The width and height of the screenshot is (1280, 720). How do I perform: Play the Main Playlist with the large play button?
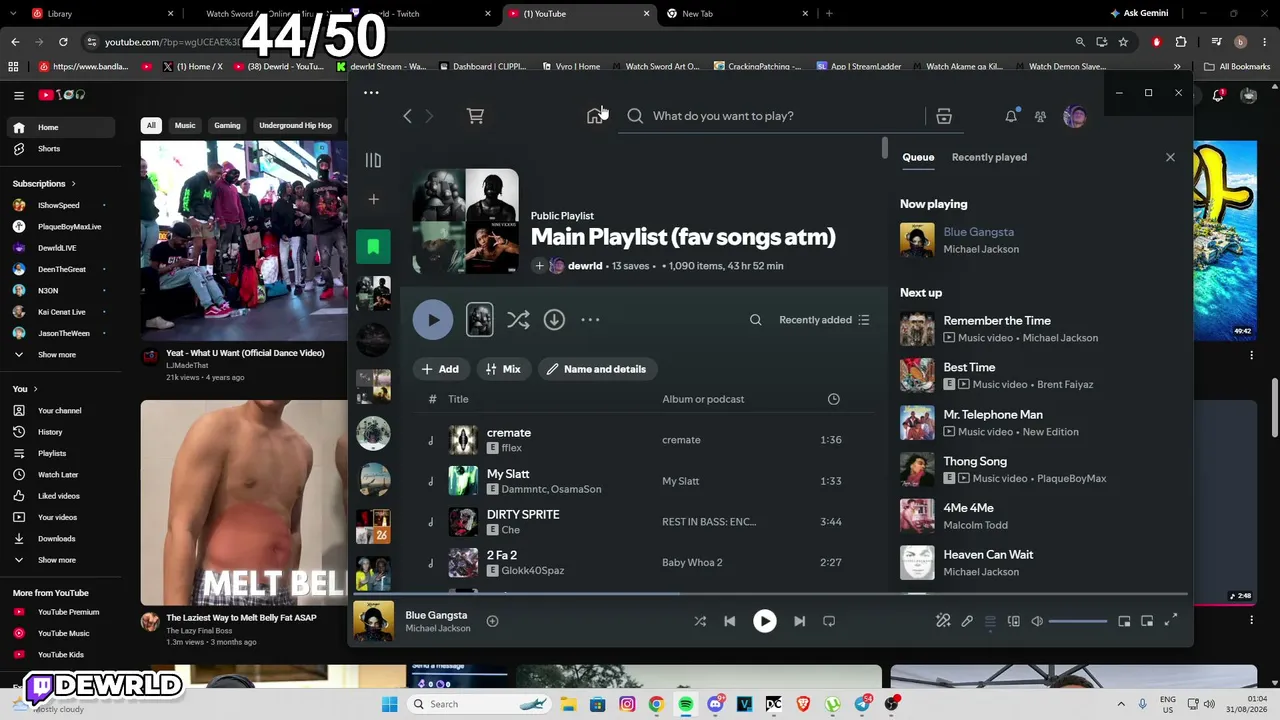(x=433, y=320)
